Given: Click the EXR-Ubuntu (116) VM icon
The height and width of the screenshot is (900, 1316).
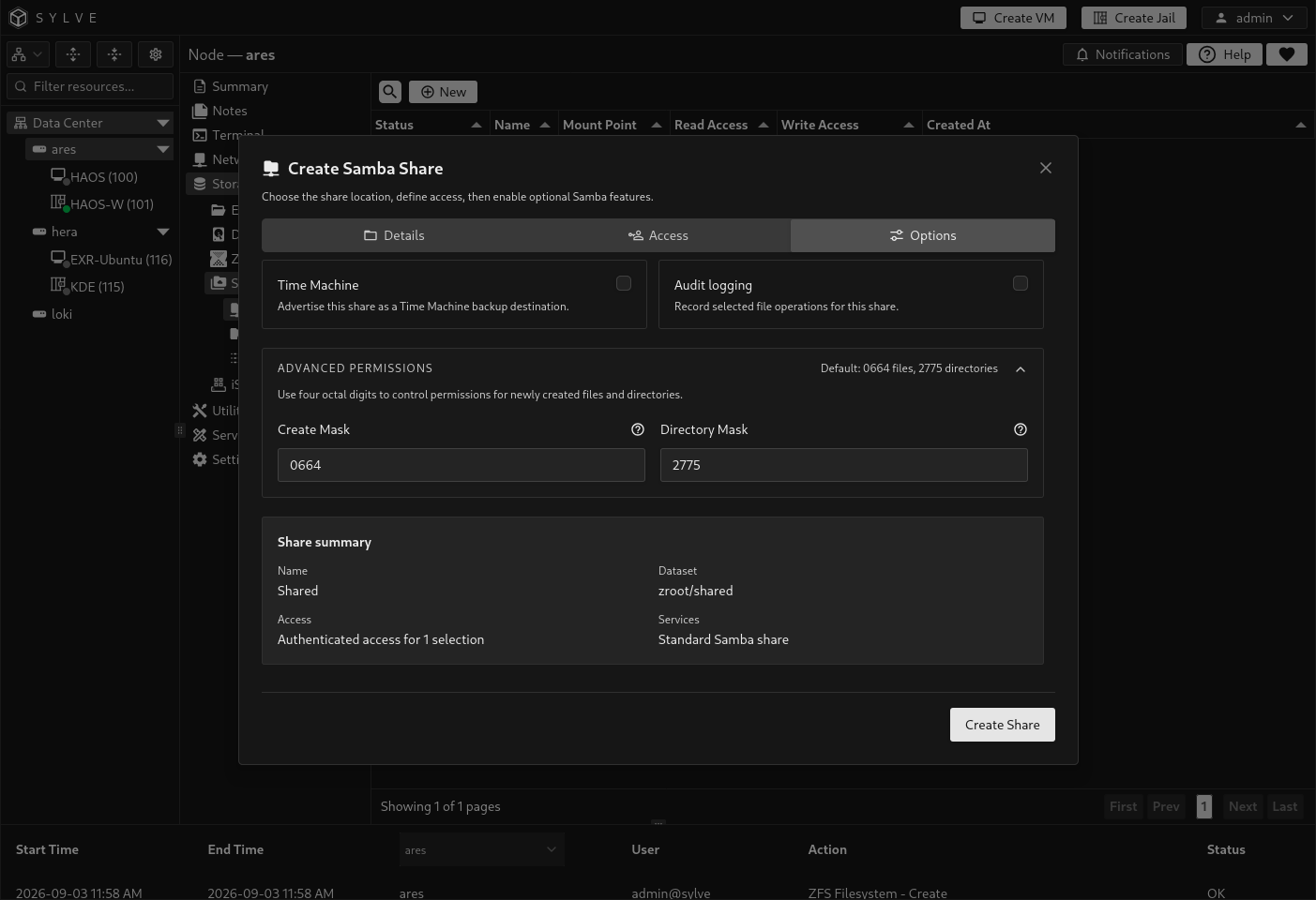Looking at the screenshot, I should [59, 258].
